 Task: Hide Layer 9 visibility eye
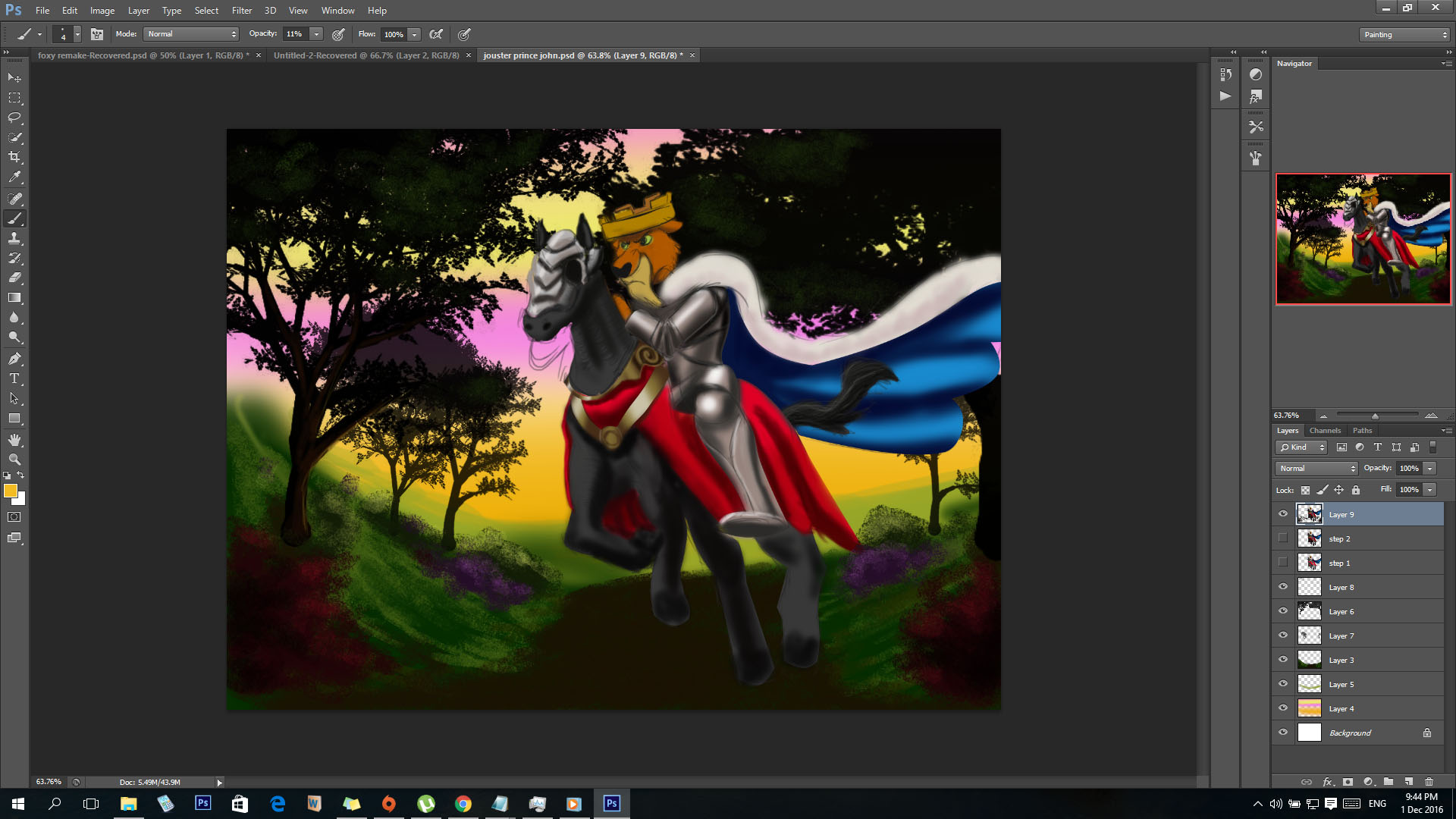click(x=1283, y=514)
